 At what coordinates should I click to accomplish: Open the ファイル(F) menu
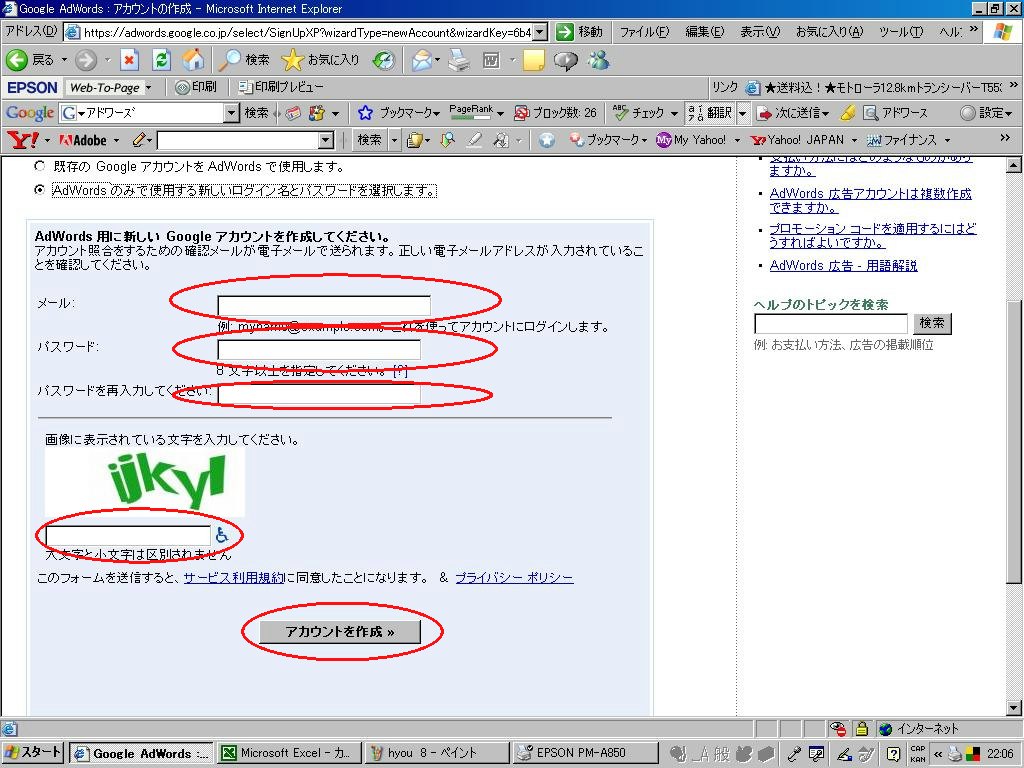pos(644,32)
